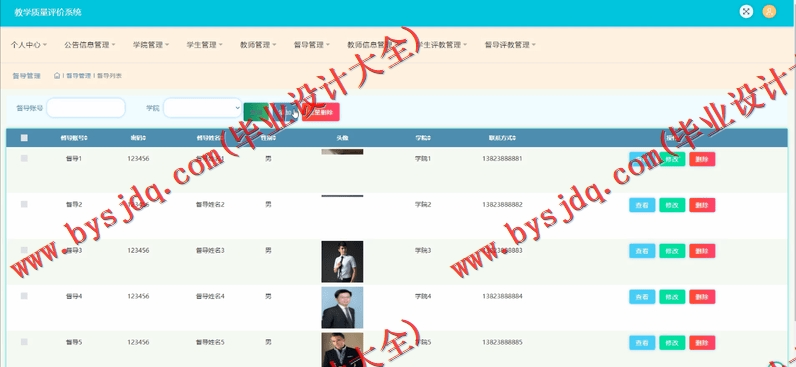The height and width of the screenshot is (367, 796).
Task: Sort table by 密码 column header
Action: click(138, 138)
